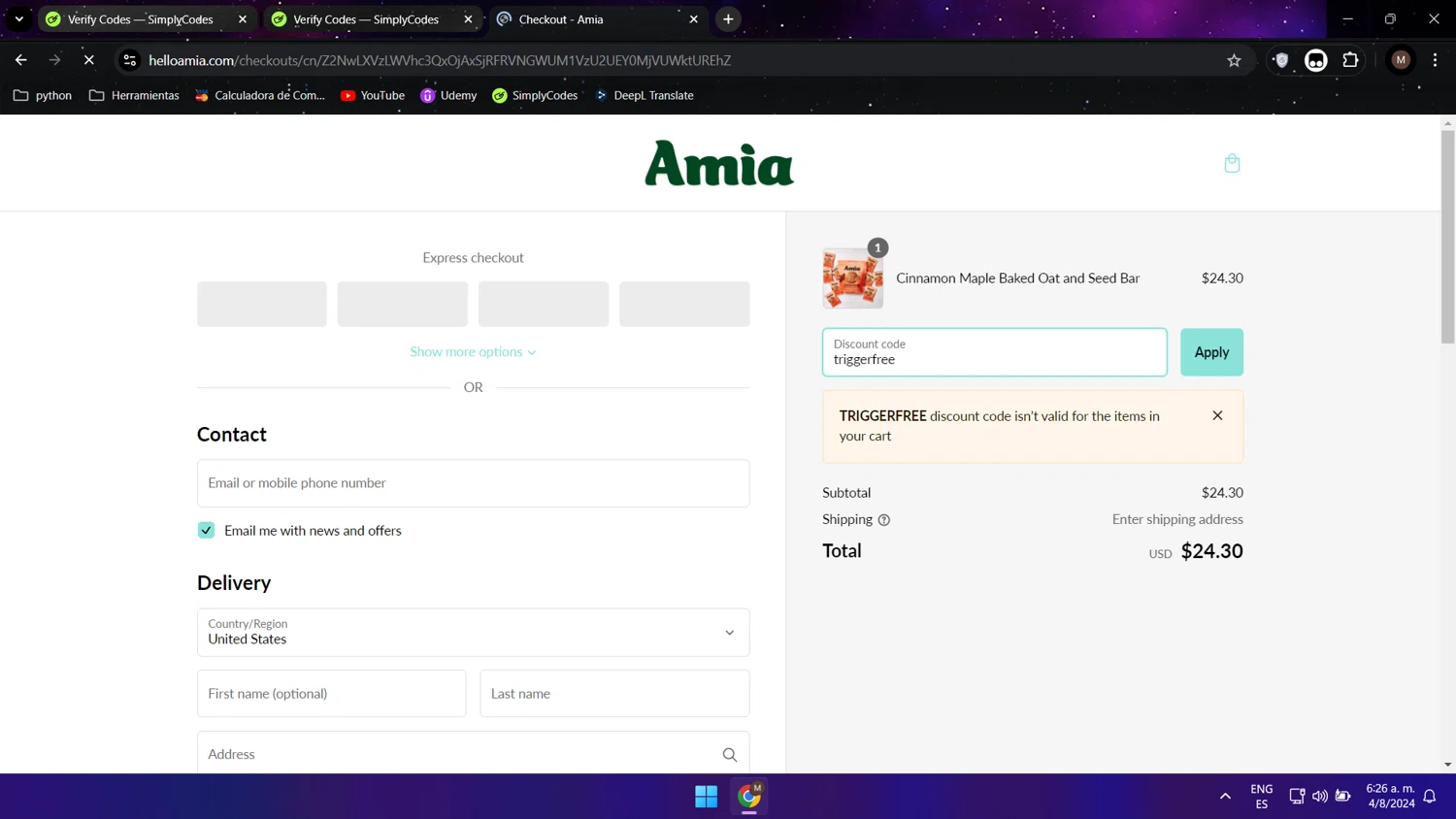
Task: Open the display network tray icon
Action: tap(1296, 797)
